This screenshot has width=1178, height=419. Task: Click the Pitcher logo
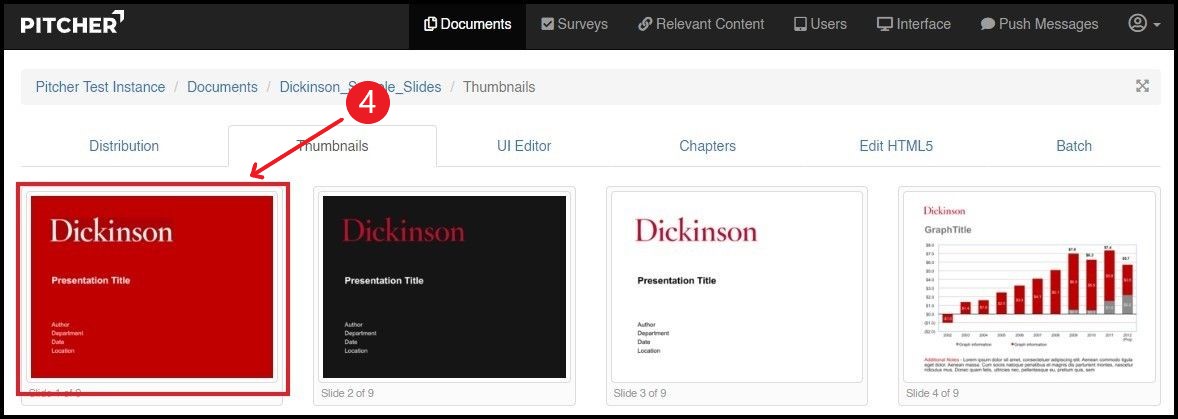(x=73, y=24)
